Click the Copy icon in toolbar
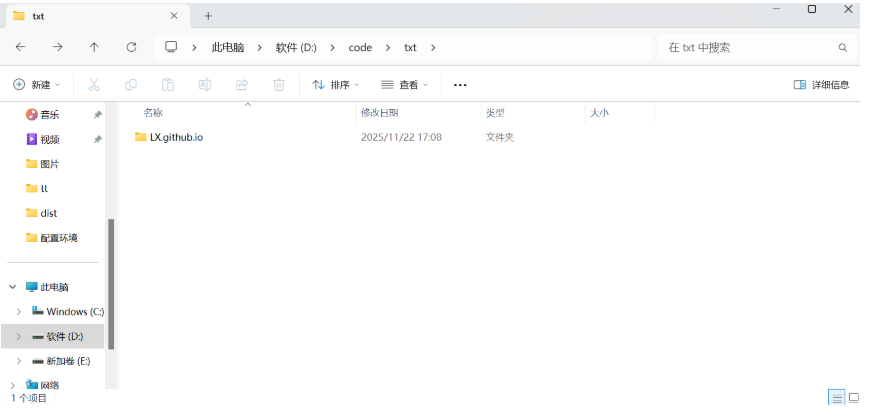This screenshot has height=419, width=870. point(131,85)
